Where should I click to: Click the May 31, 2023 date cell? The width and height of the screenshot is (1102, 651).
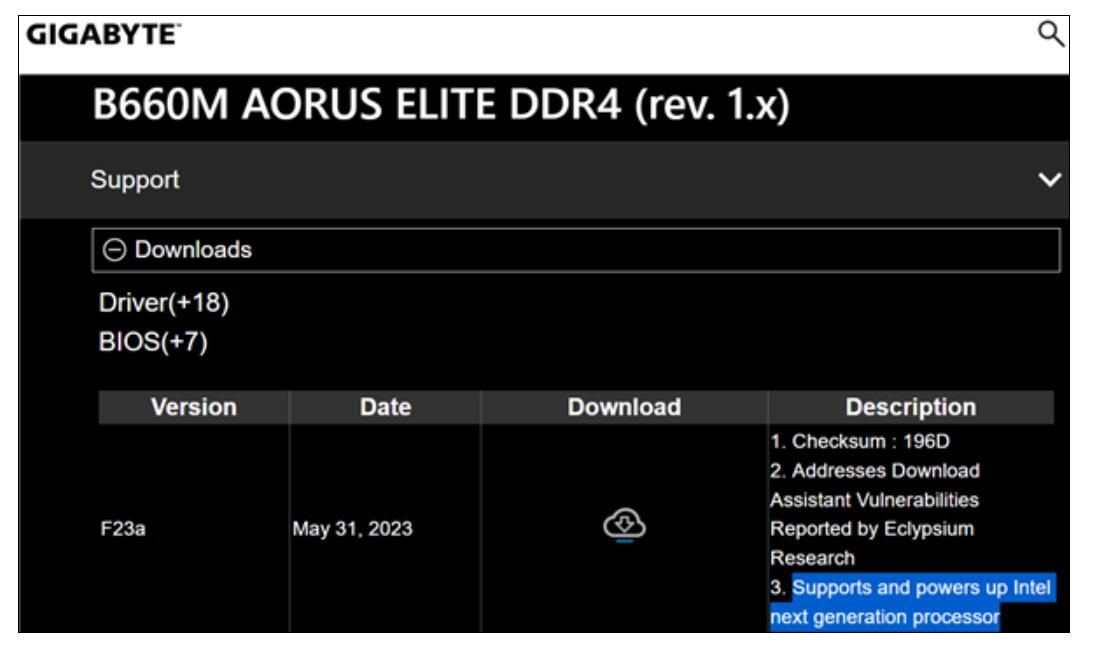pyautogui.click(x=352, y=529)
